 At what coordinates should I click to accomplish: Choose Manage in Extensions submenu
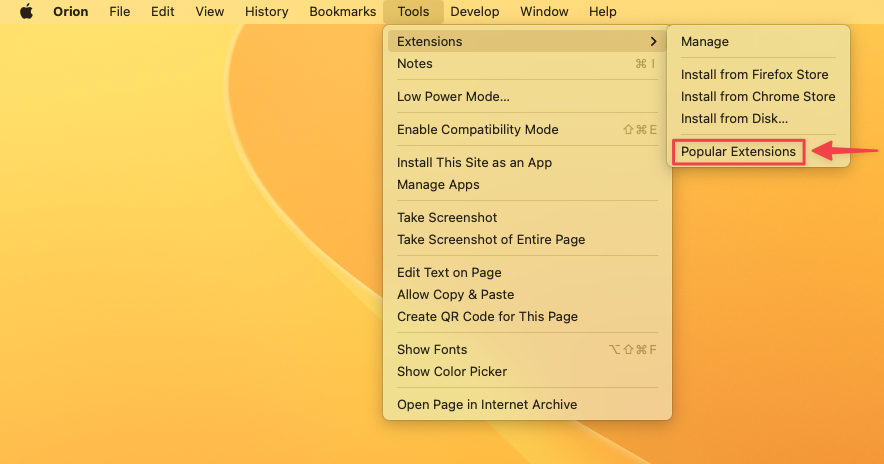click(758, 41)
